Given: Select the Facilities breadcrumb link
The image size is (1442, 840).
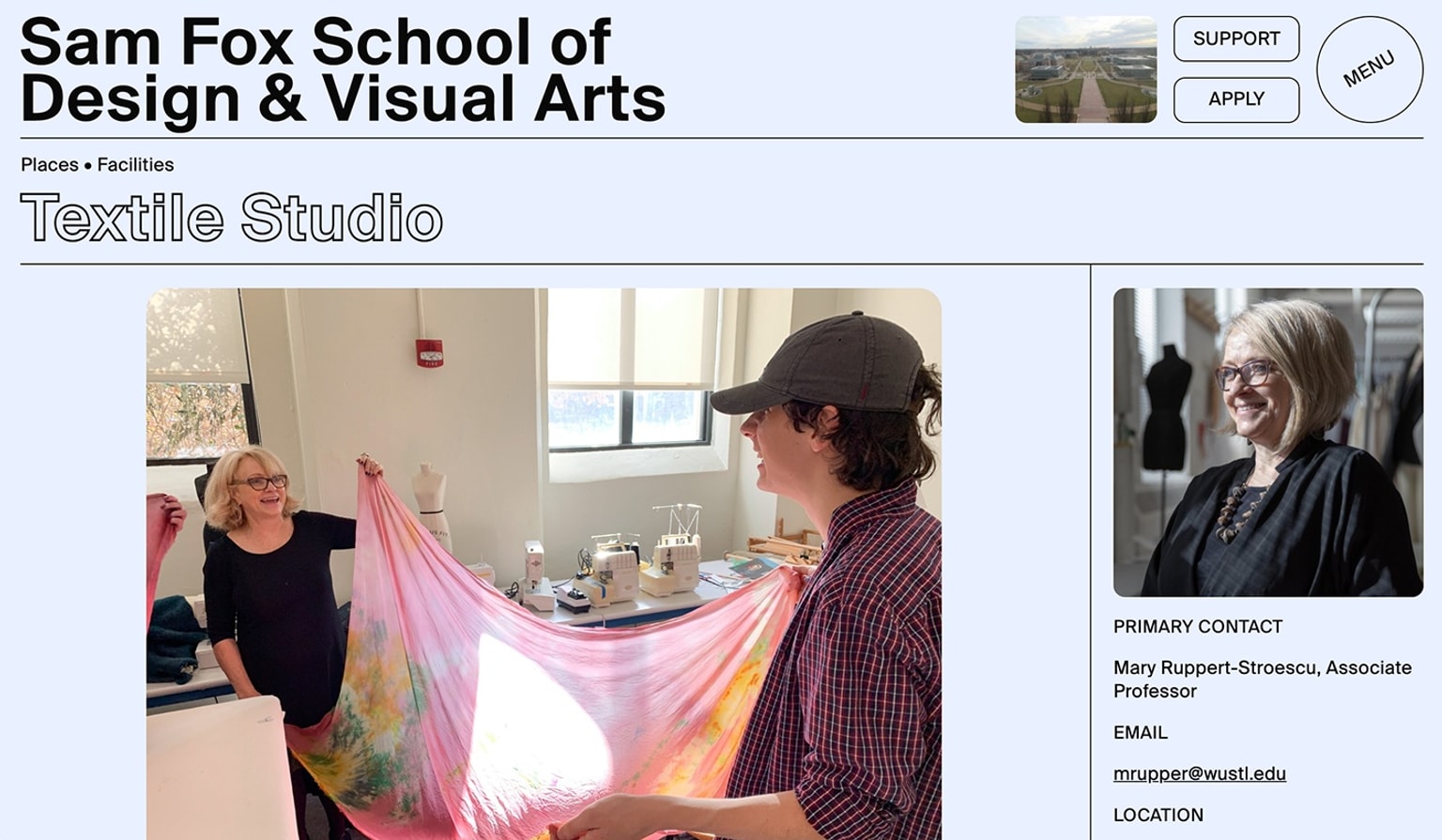Looking at the screenshot, I should [135, 164].
